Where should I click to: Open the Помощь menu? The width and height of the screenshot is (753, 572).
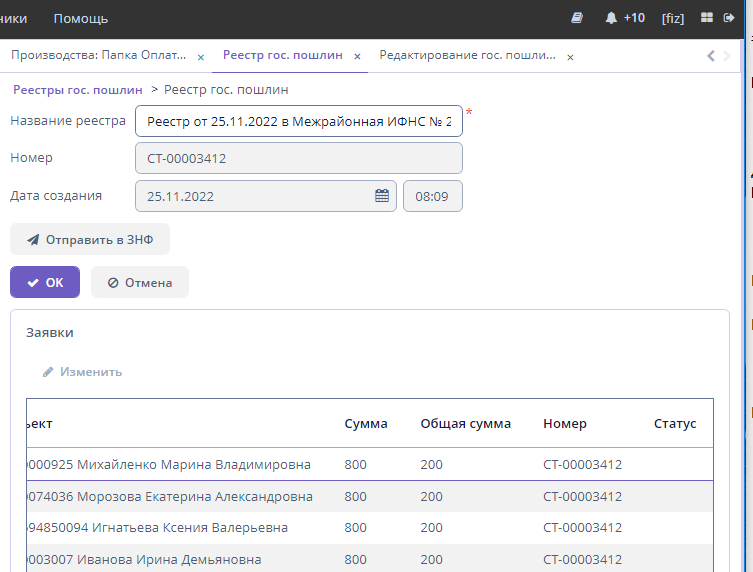[x=80, y=18]
